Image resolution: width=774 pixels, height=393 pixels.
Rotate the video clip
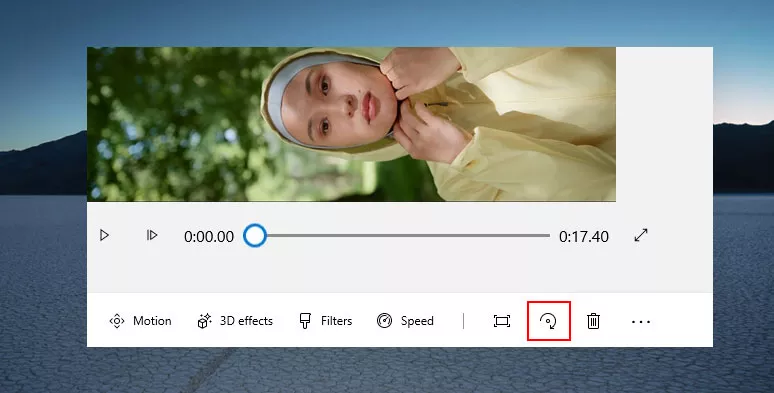tap(548, 321)
